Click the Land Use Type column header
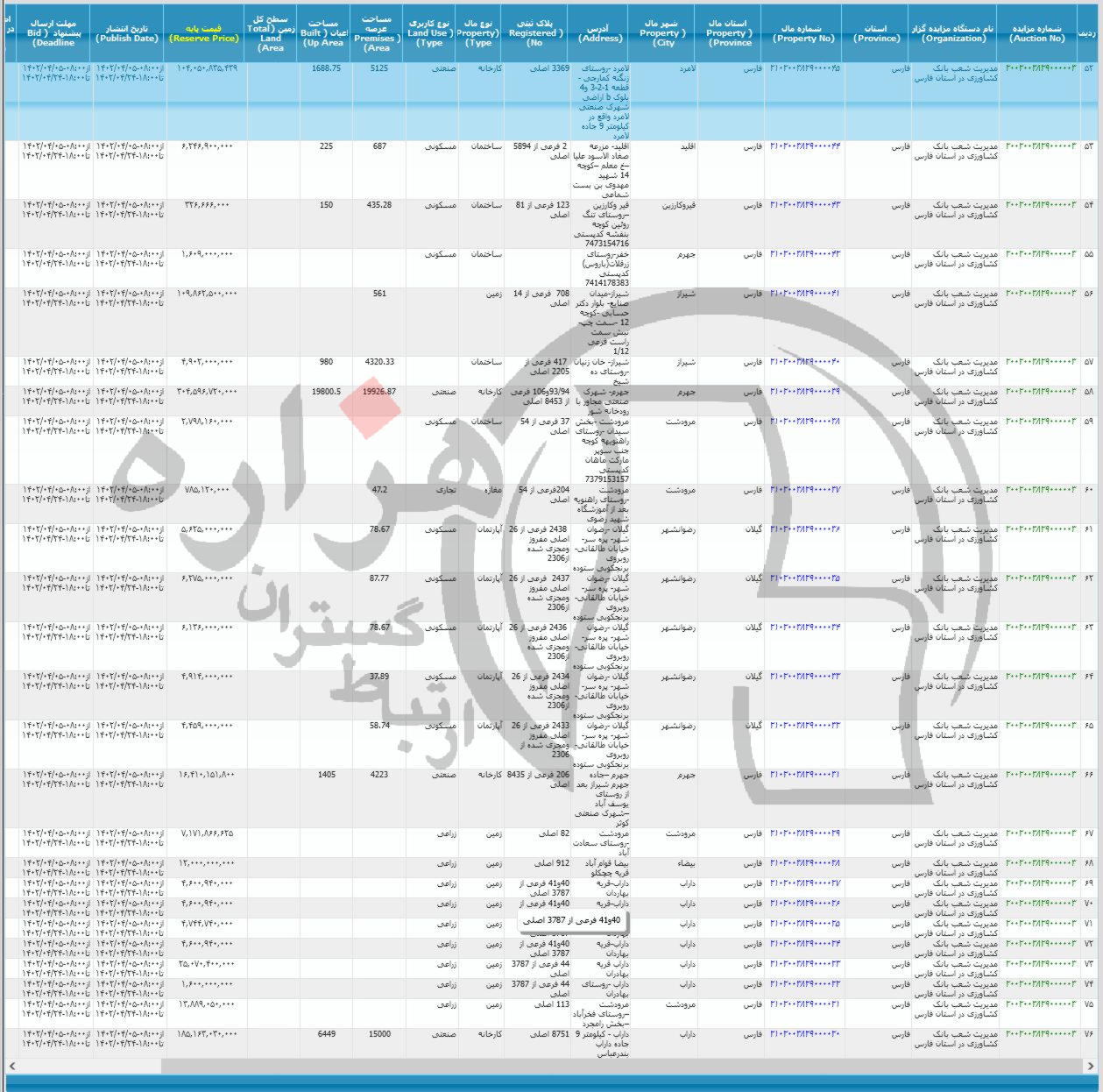The image size is (1103, 1092). (x=430, y=33)
